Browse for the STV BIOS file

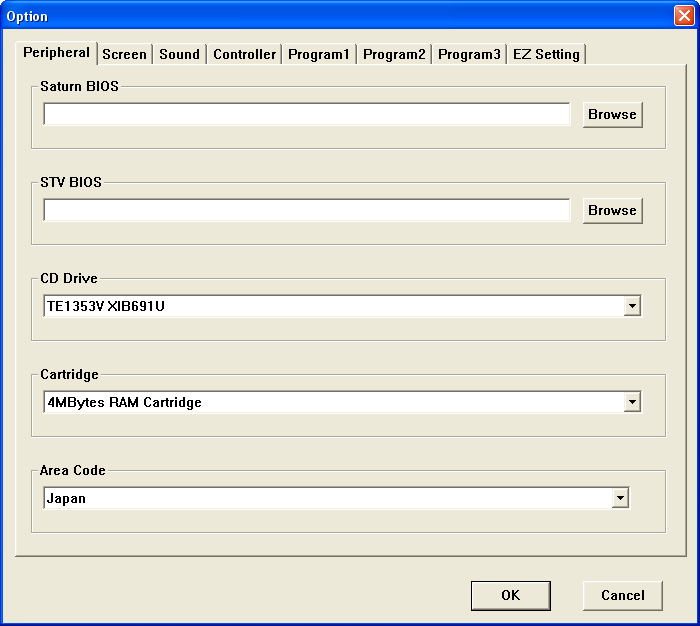tap(612, 211)
